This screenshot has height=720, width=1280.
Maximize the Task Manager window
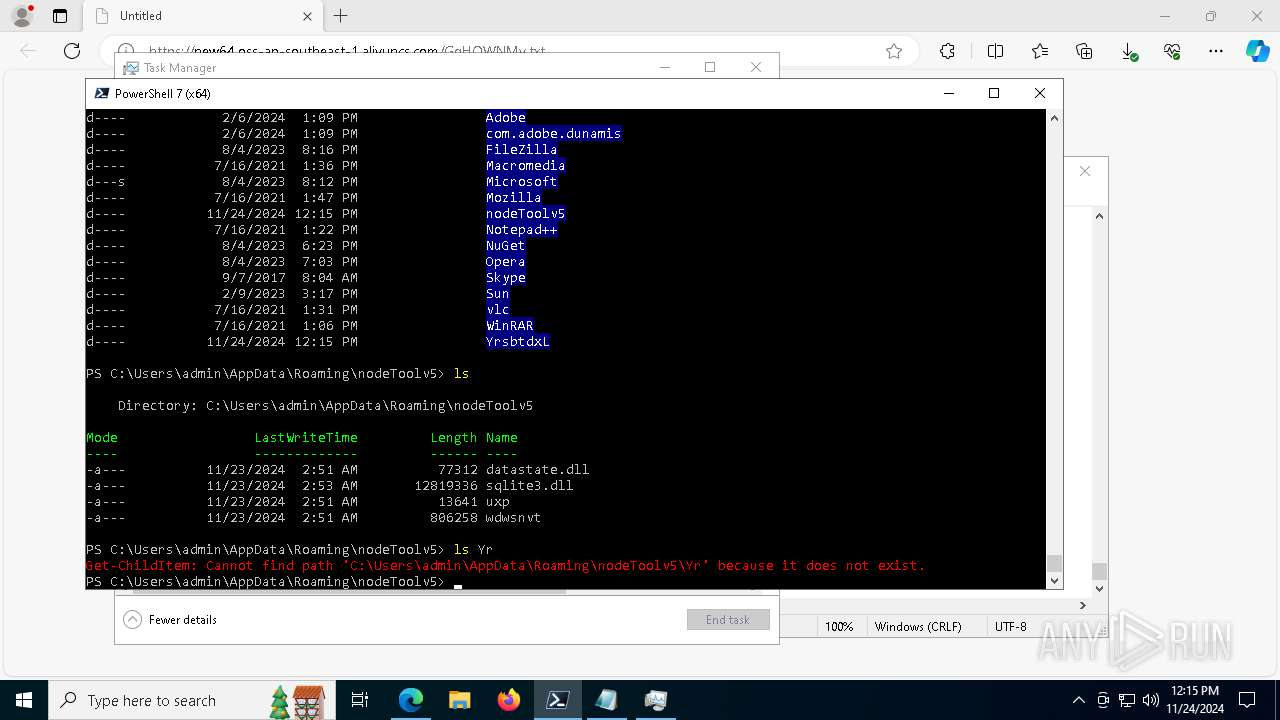click(710, 67)
